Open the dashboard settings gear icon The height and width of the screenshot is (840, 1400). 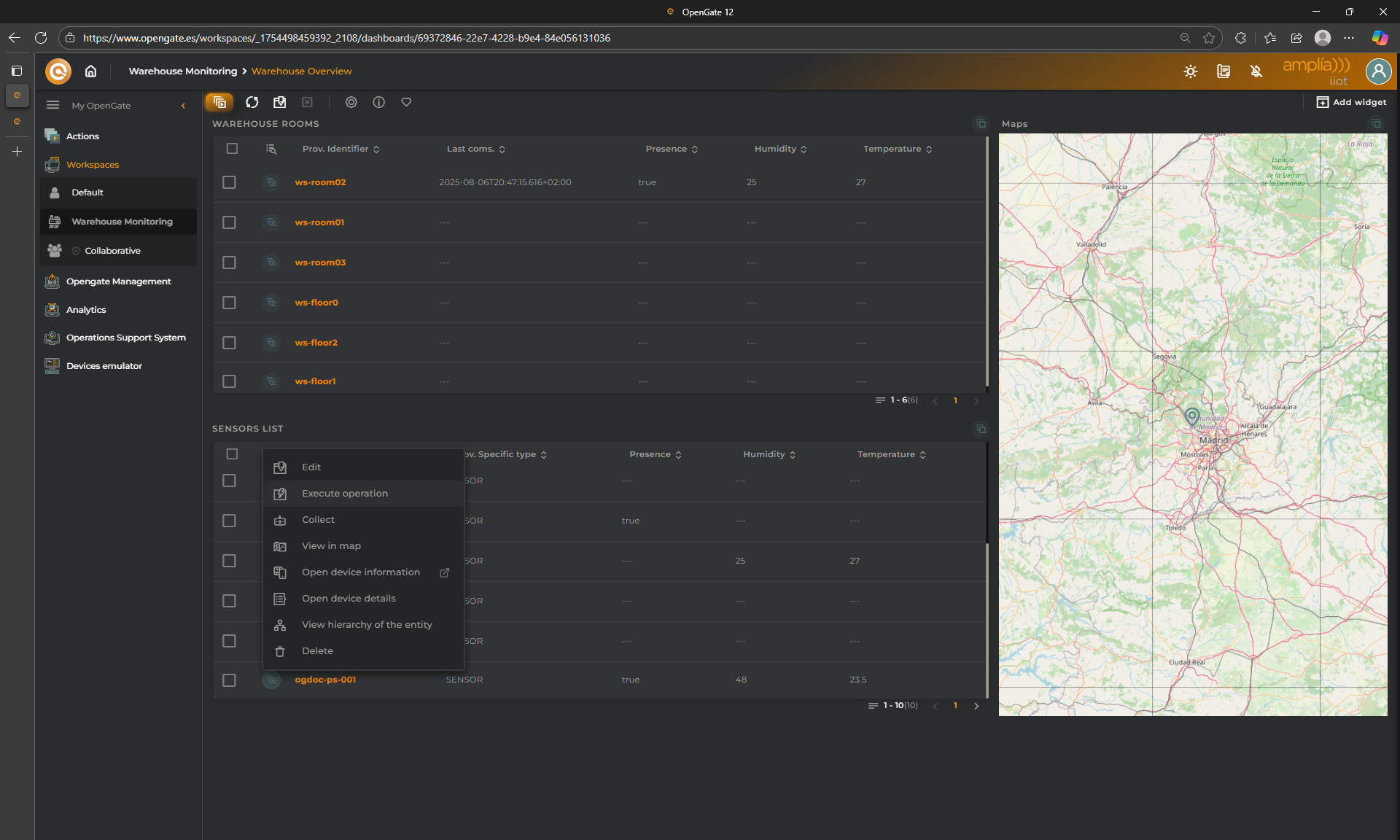click(351, 102)
